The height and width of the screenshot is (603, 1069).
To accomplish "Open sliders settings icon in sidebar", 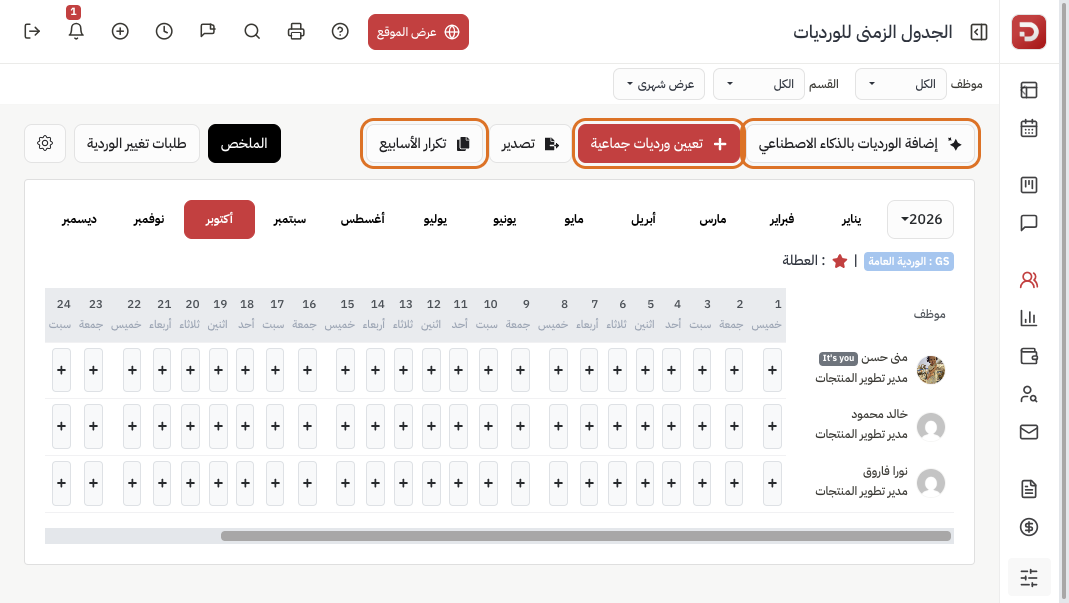I will coord(1029,578).
